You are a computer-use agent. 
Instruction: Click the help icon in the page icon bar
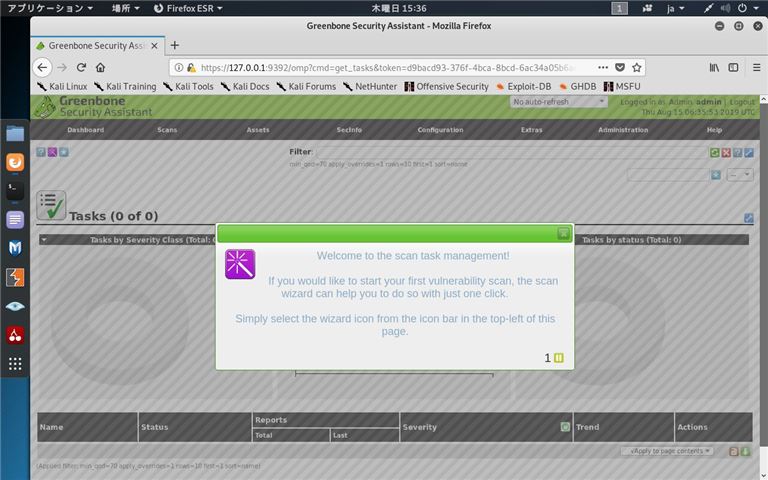click(x=41, y=152)
